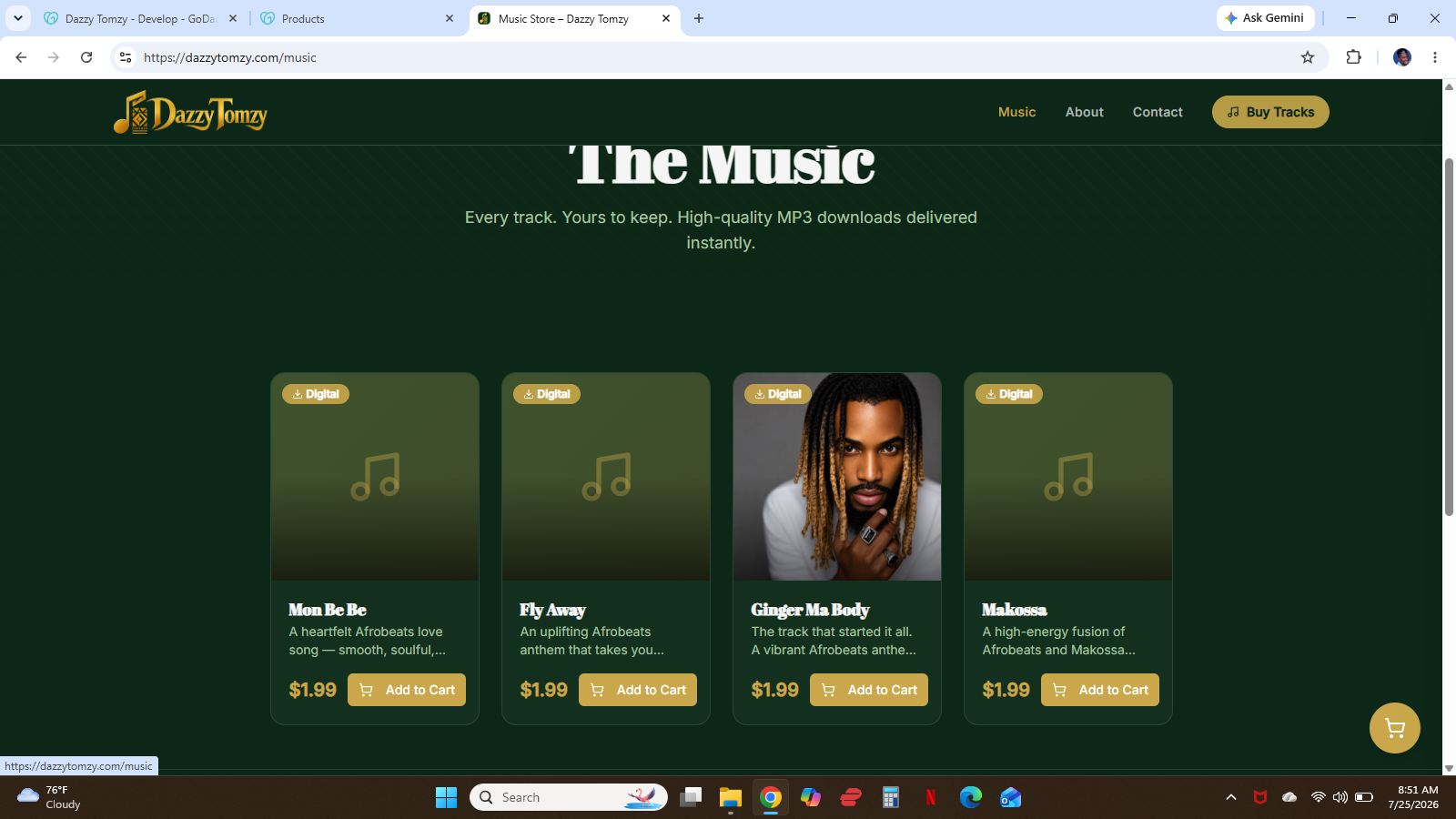Click the Fly Away track title
Image resolution: width=1456 pixels, height=819 pixels.
click(552, 610)
